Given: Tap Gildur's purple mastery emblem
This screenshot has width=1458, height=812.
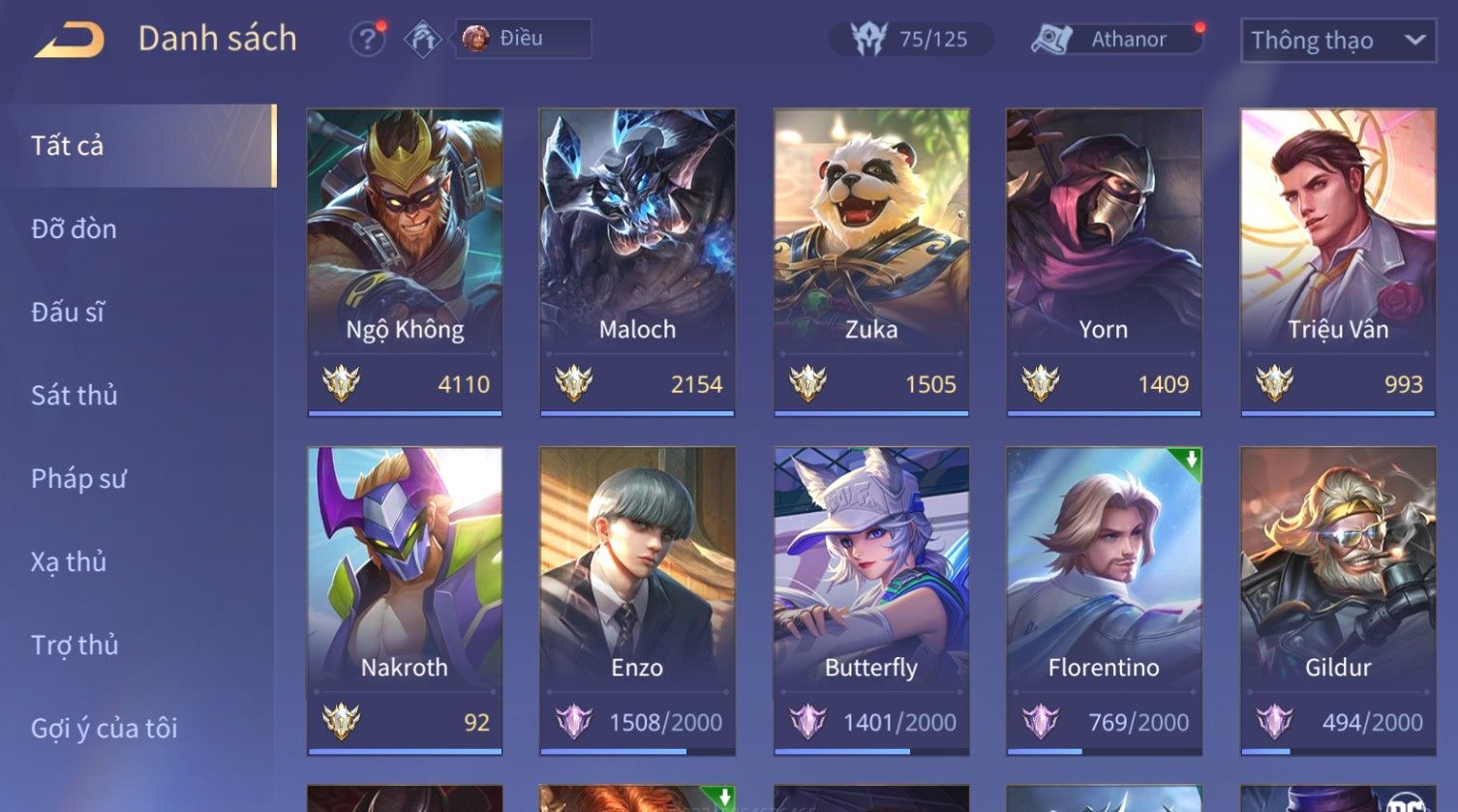Looking at the screenshot, I should pos(1274,722).
